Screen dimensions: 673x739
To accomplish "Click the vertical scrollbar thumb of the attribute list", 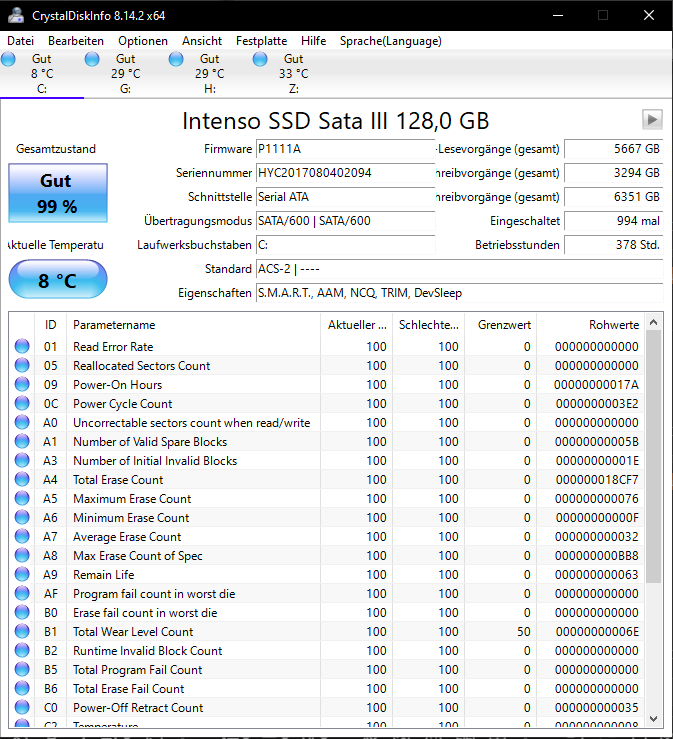I will click(x=653, y=457).
